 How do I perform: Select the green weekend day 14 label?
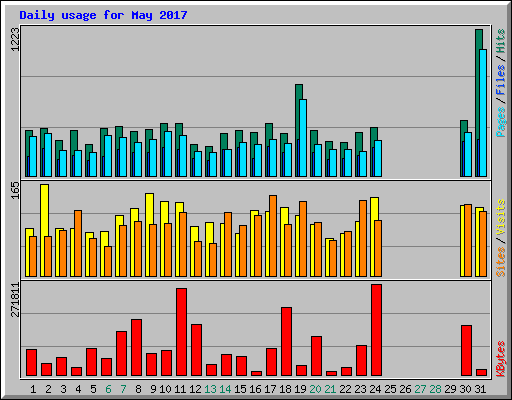point(225,389)
